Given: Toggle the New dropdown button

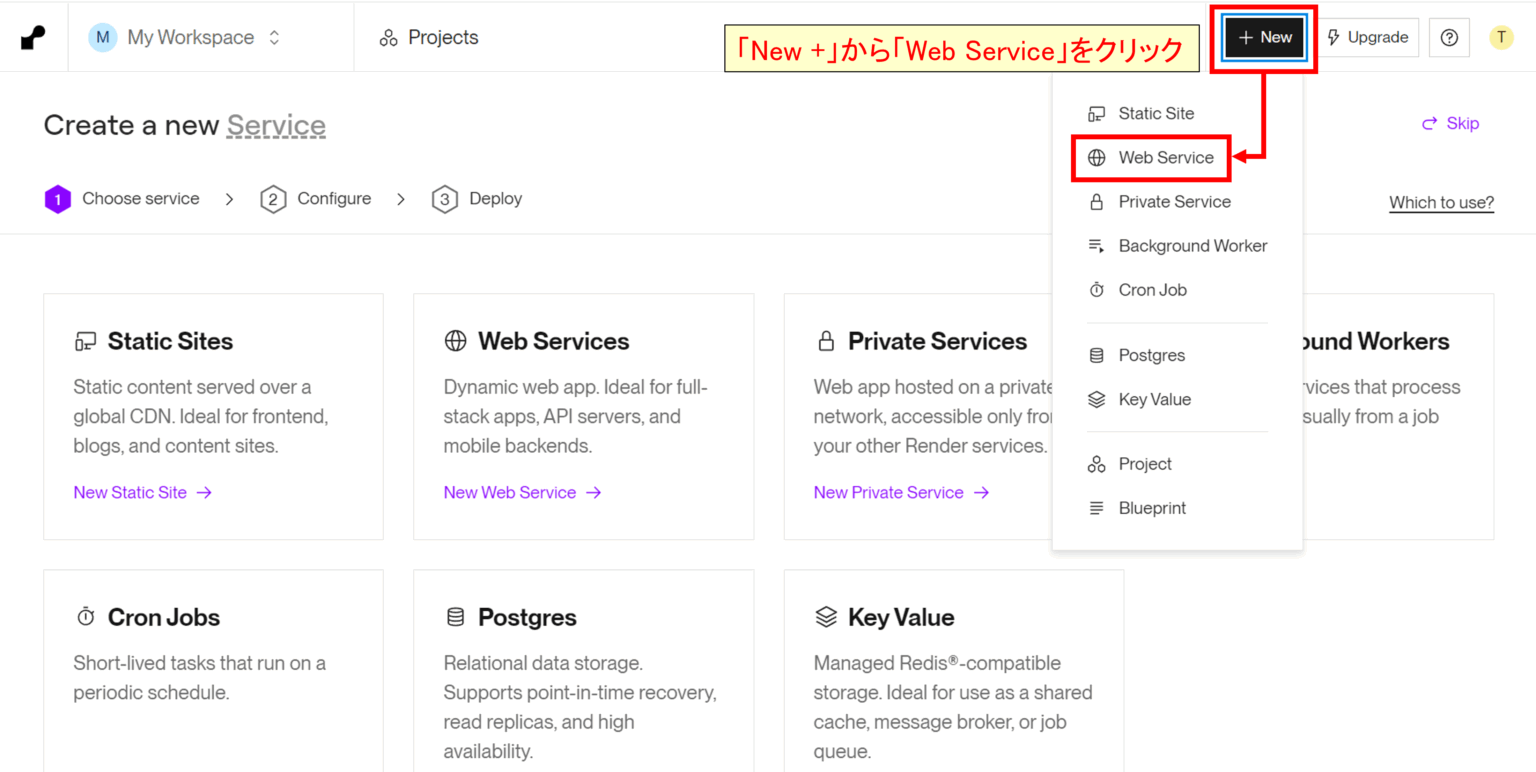Looking at the screenshot, I should 1265,38.
